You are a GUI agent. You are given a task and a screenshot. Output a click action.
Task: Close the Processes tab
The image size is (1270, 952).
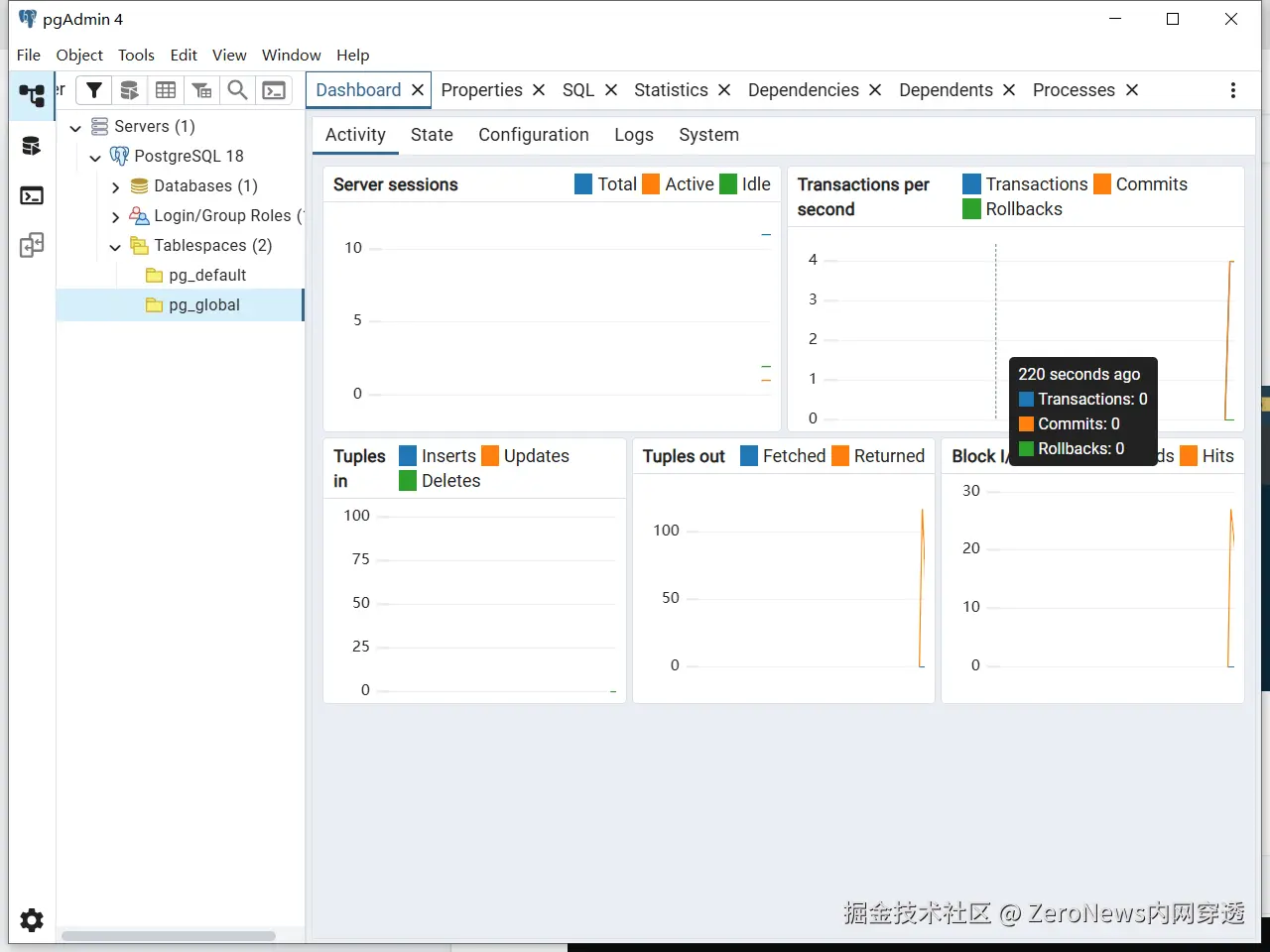(1132, 90)
